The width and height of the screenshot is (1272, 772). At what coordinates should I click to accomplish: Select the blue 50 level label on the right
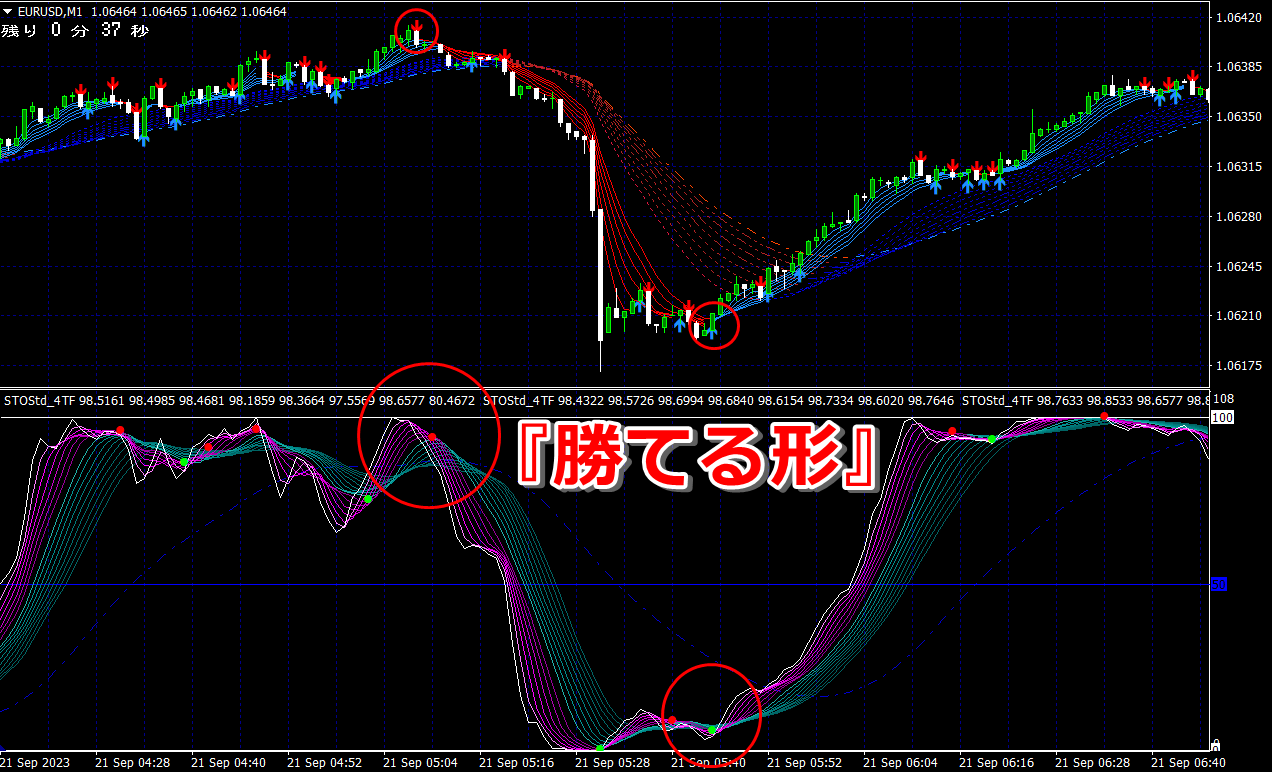click(1219, 584)
